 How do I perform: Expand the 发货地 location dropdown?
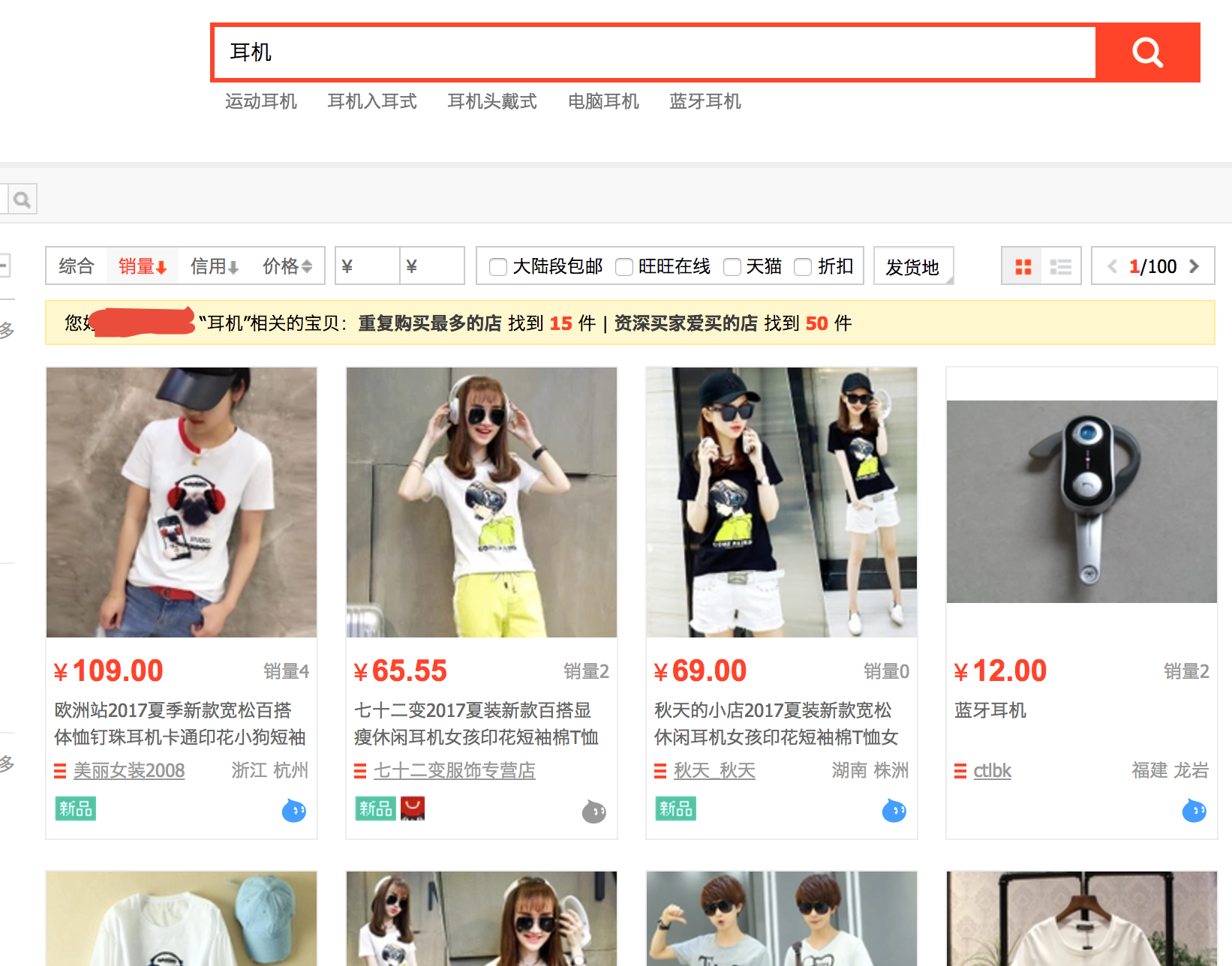click(913, 266)
